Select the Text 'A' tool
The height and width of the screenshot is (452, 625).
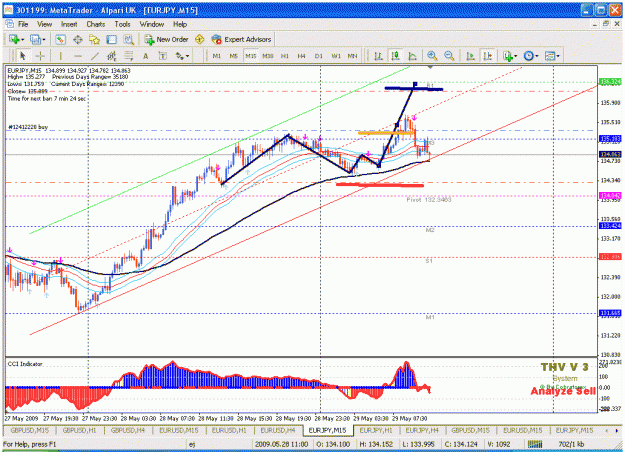tap(145, 56)
